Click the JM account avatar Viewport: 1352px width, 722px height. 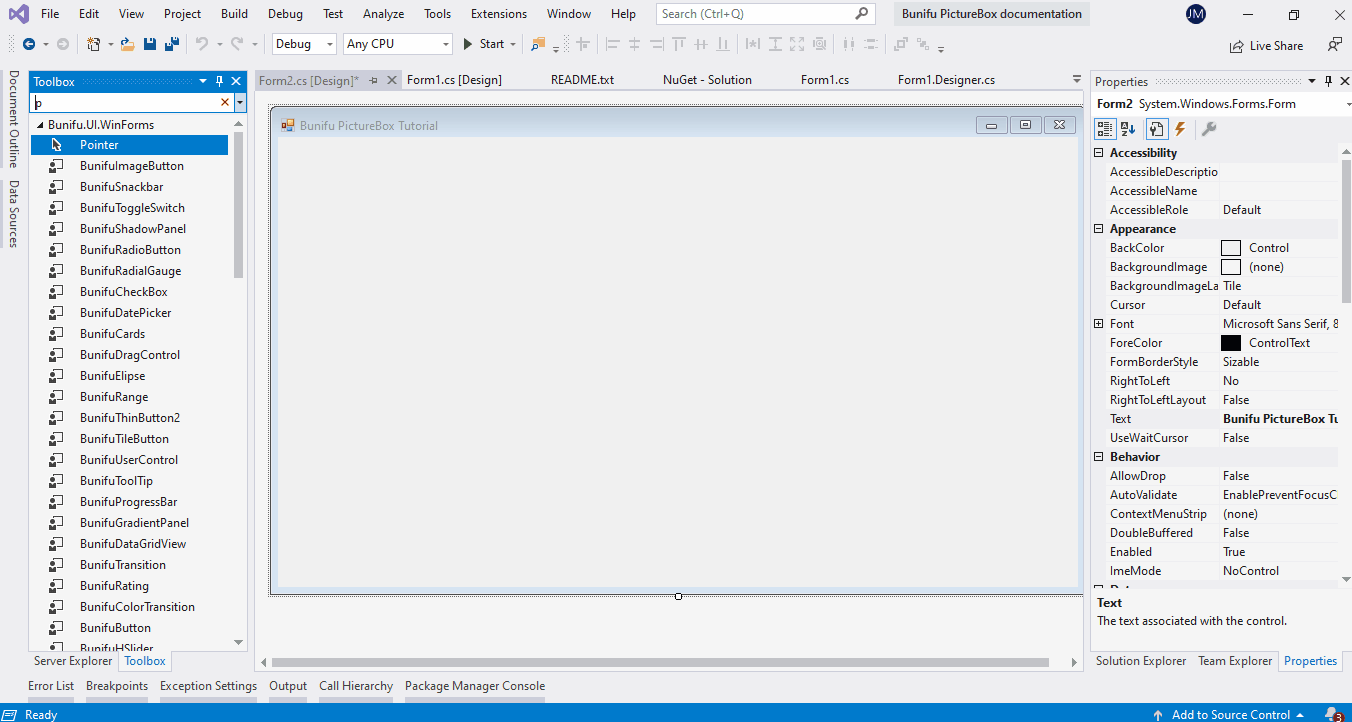point(1195,14)
